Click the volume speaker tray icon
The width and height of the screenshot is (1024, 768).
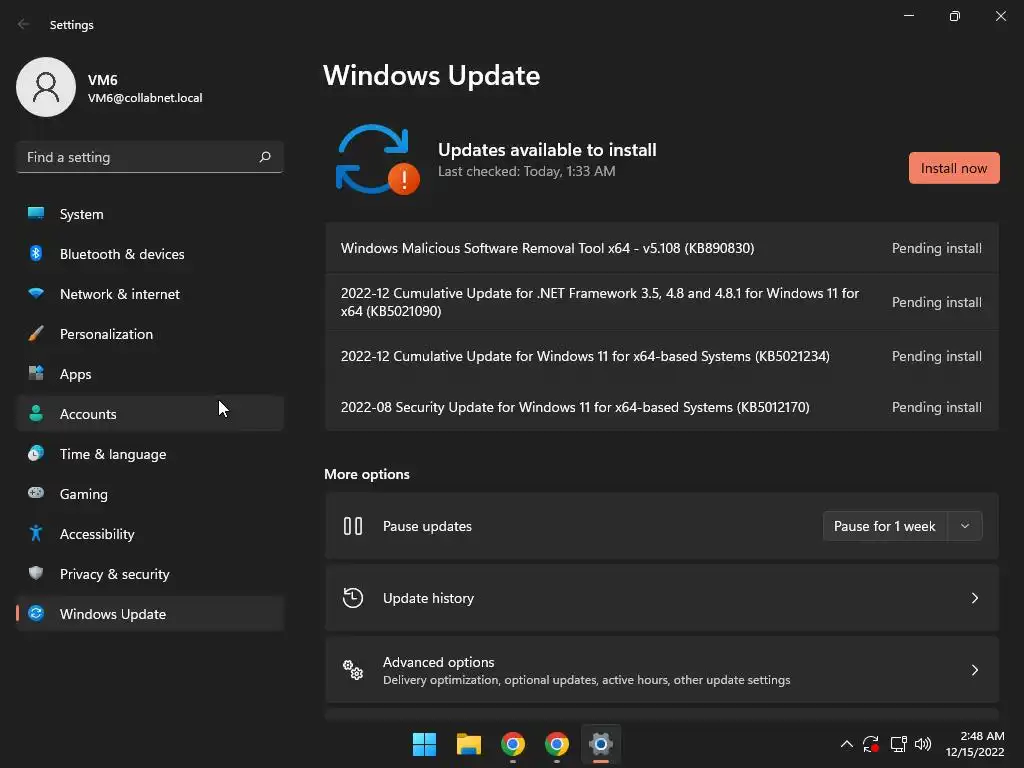coord(923,744)
